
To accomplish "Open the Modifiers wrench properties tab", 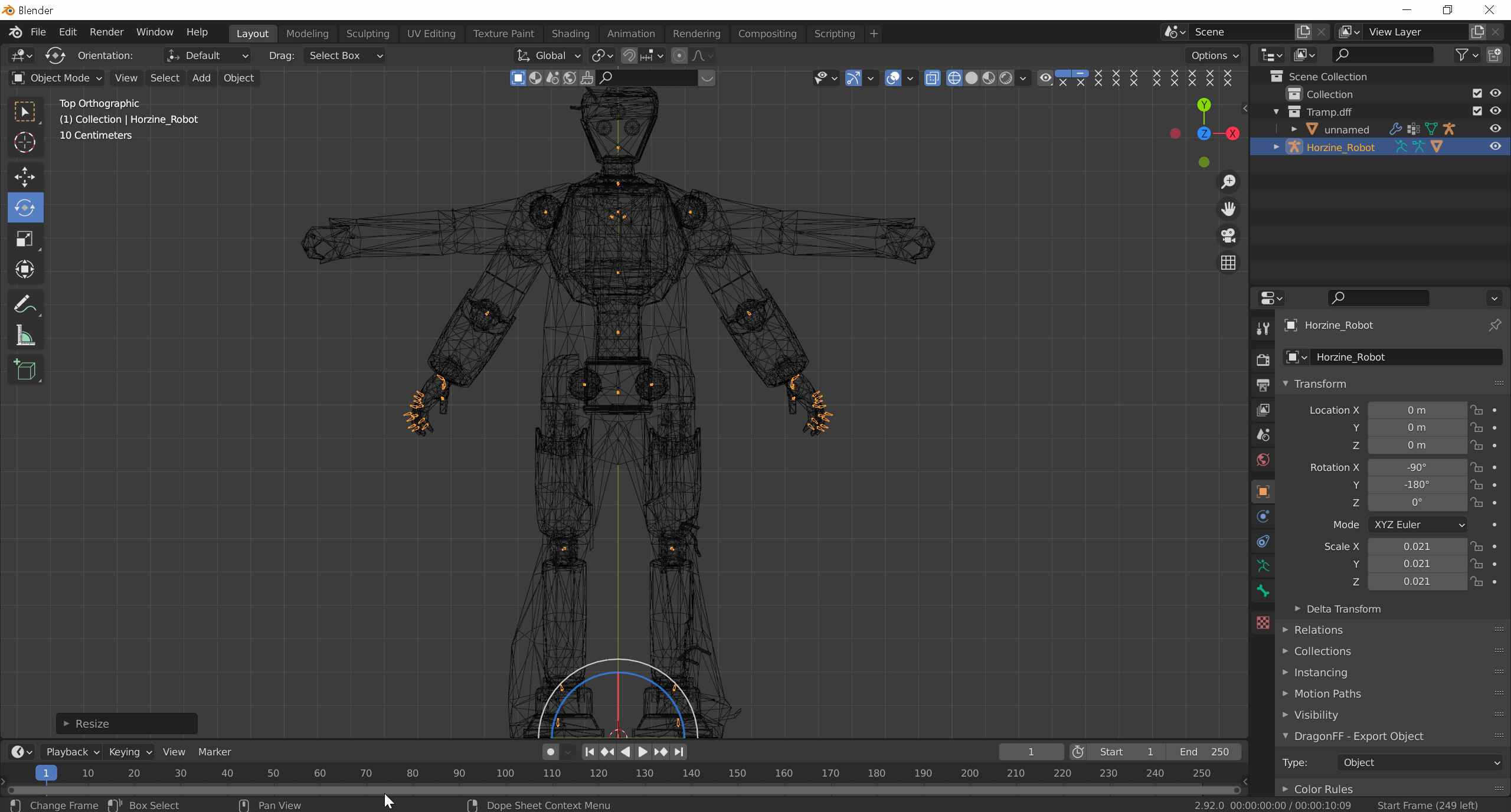I will click(1263, 329).
